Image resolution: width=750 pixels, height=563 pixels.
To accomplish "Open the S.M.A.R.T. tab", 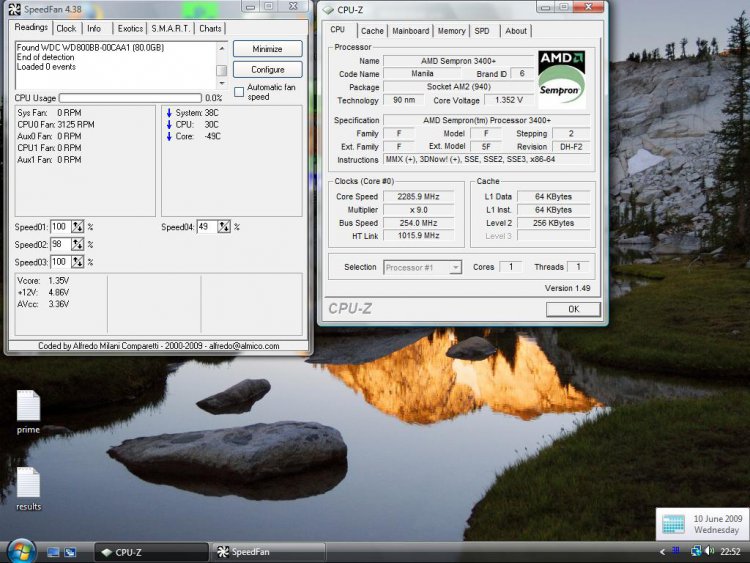I will pyautogui.click(x=170, y=29).
